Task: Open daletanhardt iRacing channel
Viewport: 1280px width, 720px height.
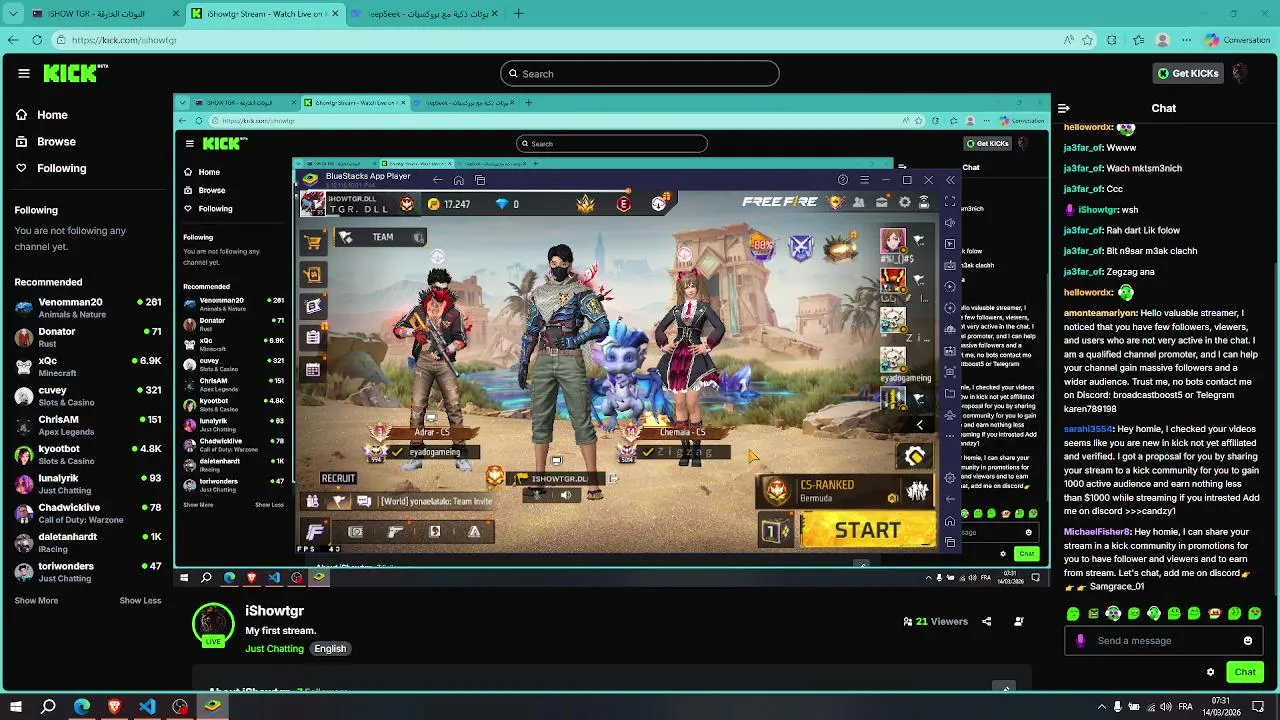Action: [x=88, y=542]
